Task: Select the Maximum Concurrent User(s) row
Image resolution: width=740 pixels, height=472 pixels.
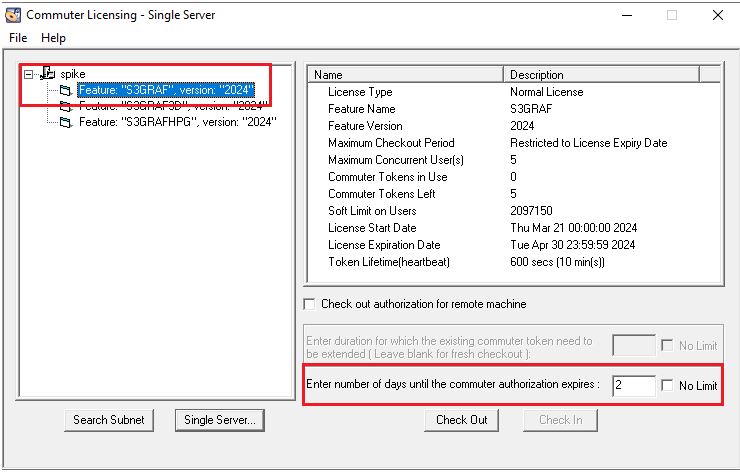Action: (x=514, y=160)
